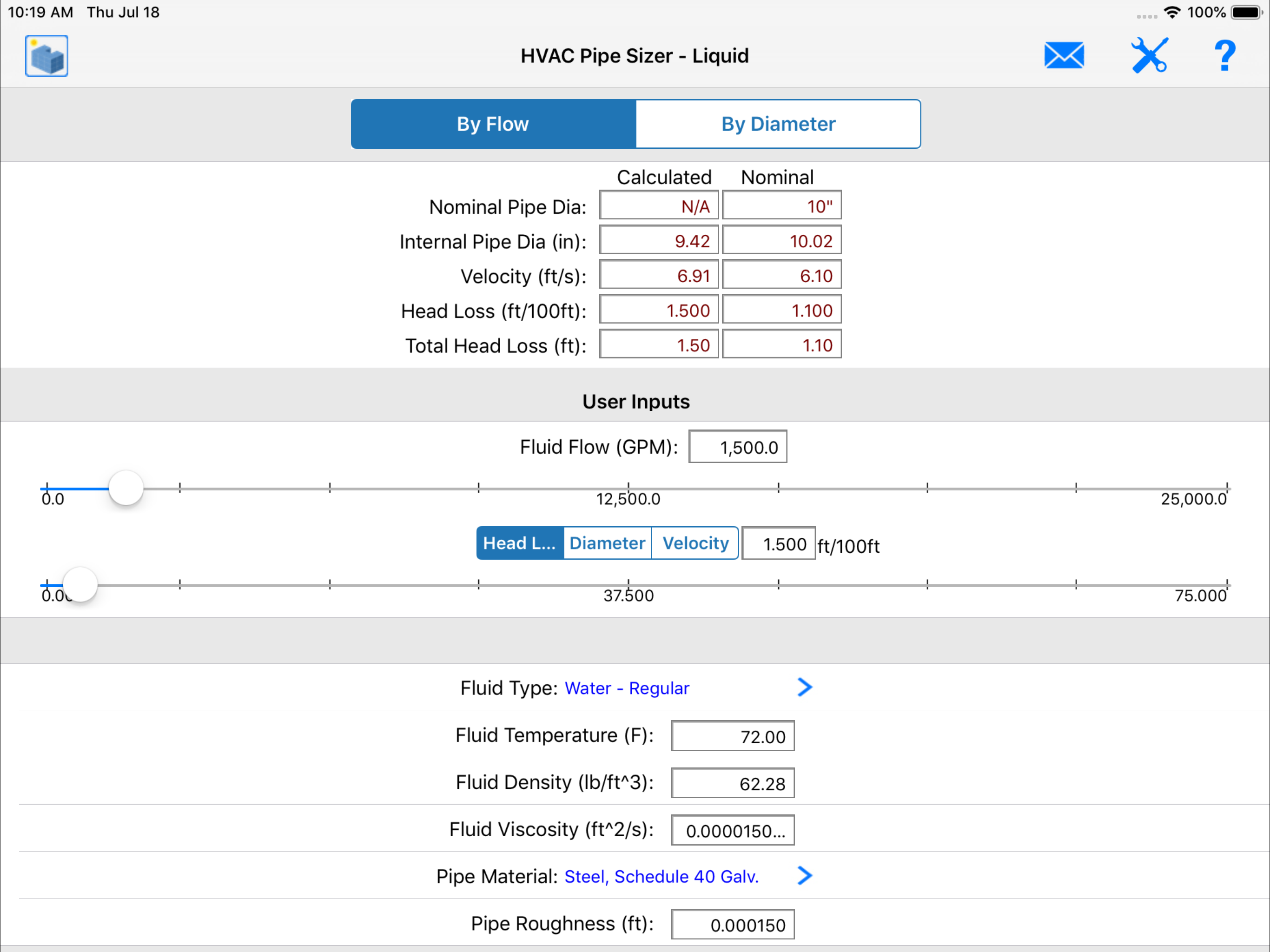Image resolution: width=1270 pixels, height=952 pixels.
Task: Switch to By Diameter tab
Action: [x=778, y=124]
